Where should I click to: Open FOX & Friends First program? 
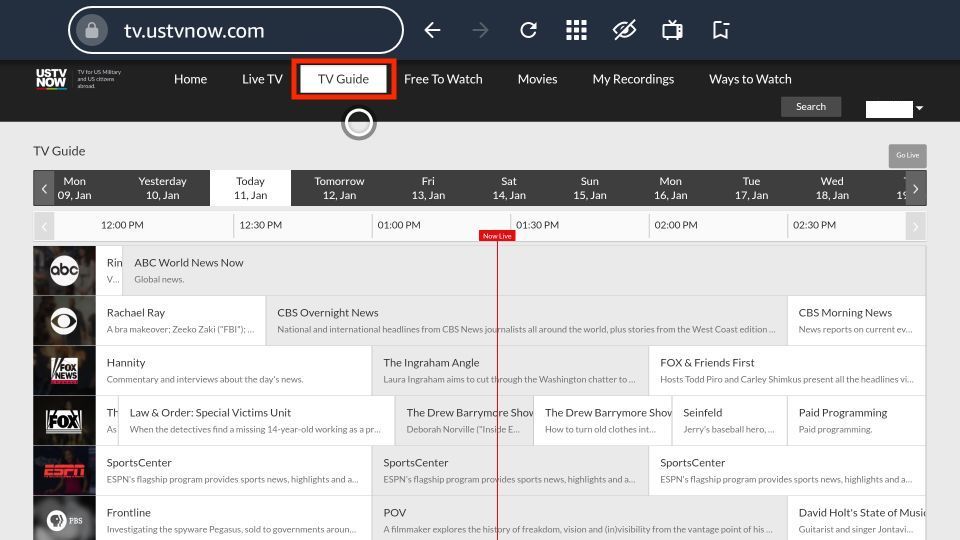click(787, 370)
